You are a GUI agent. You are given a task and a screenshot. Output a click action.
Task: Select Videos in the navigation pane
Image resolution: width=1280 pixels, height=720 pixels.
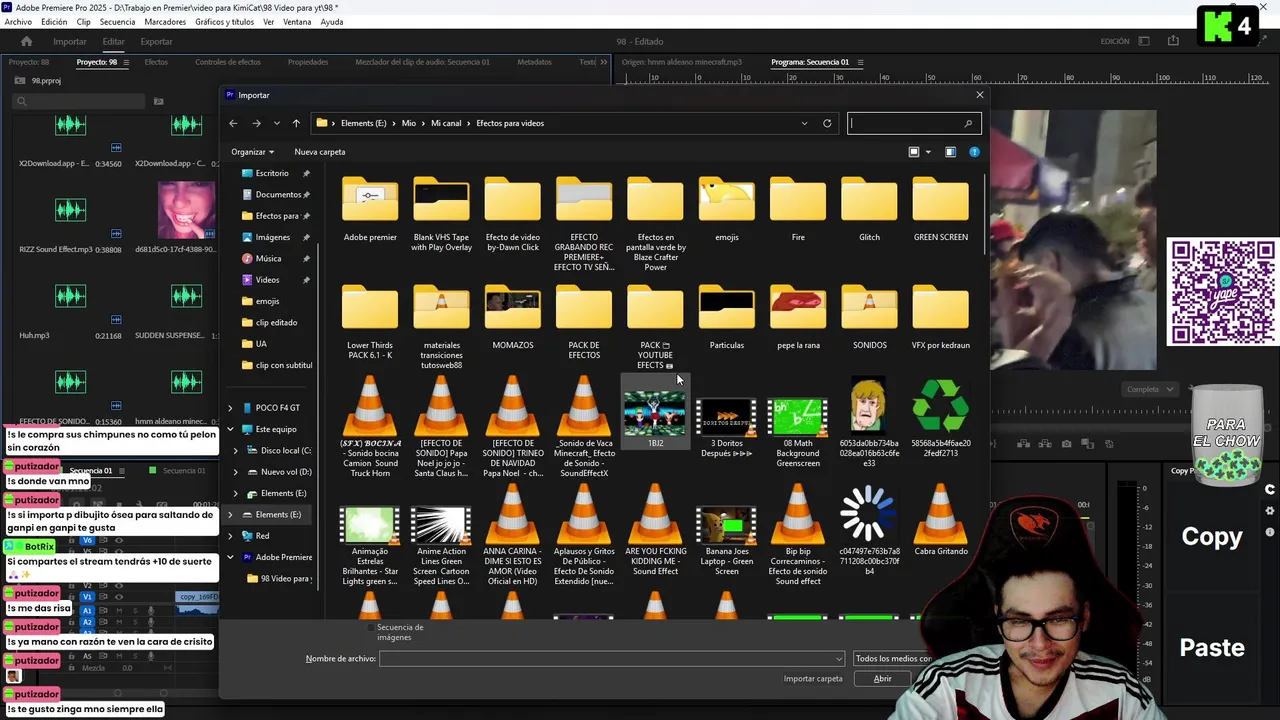pos(267,280)
